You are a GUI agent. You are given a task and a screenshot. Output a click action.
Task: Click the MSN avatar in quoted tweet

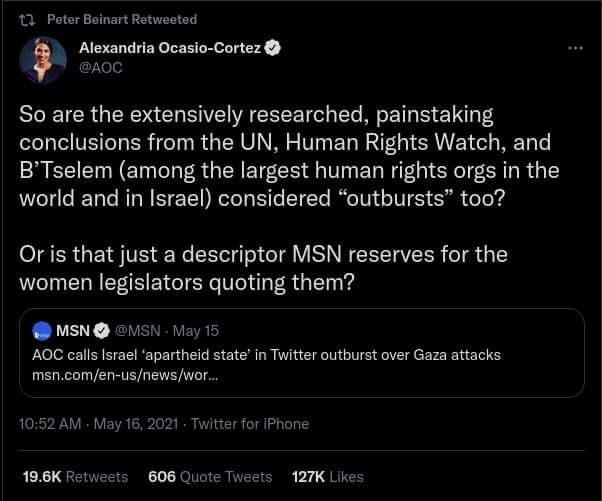pyautogui.click(x=42, y=331)
